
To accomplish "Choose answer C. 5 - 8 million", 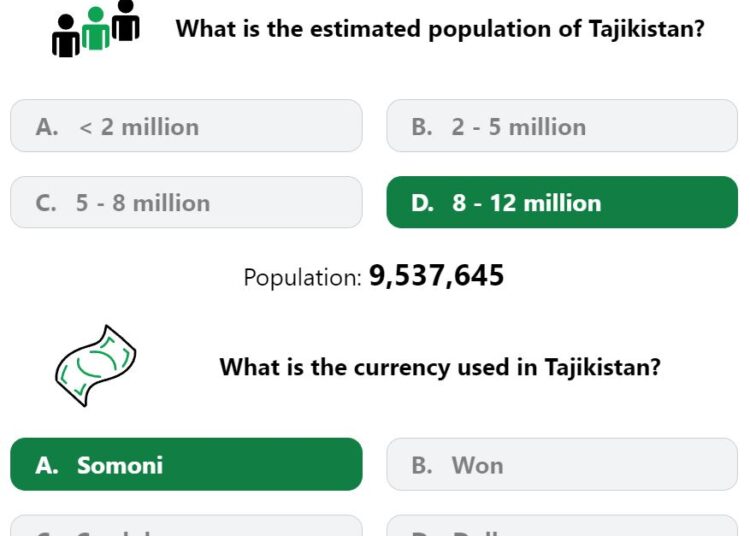I will pos(186,202).
